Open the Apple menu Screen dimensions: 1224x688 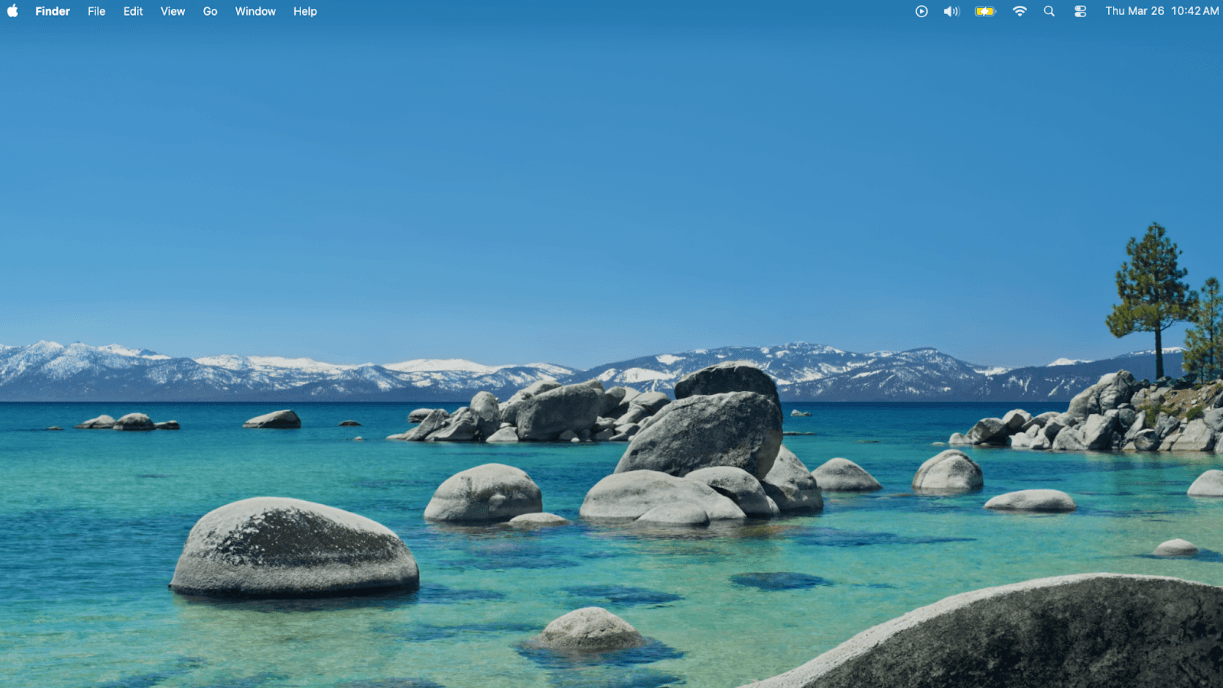point(12,11)
